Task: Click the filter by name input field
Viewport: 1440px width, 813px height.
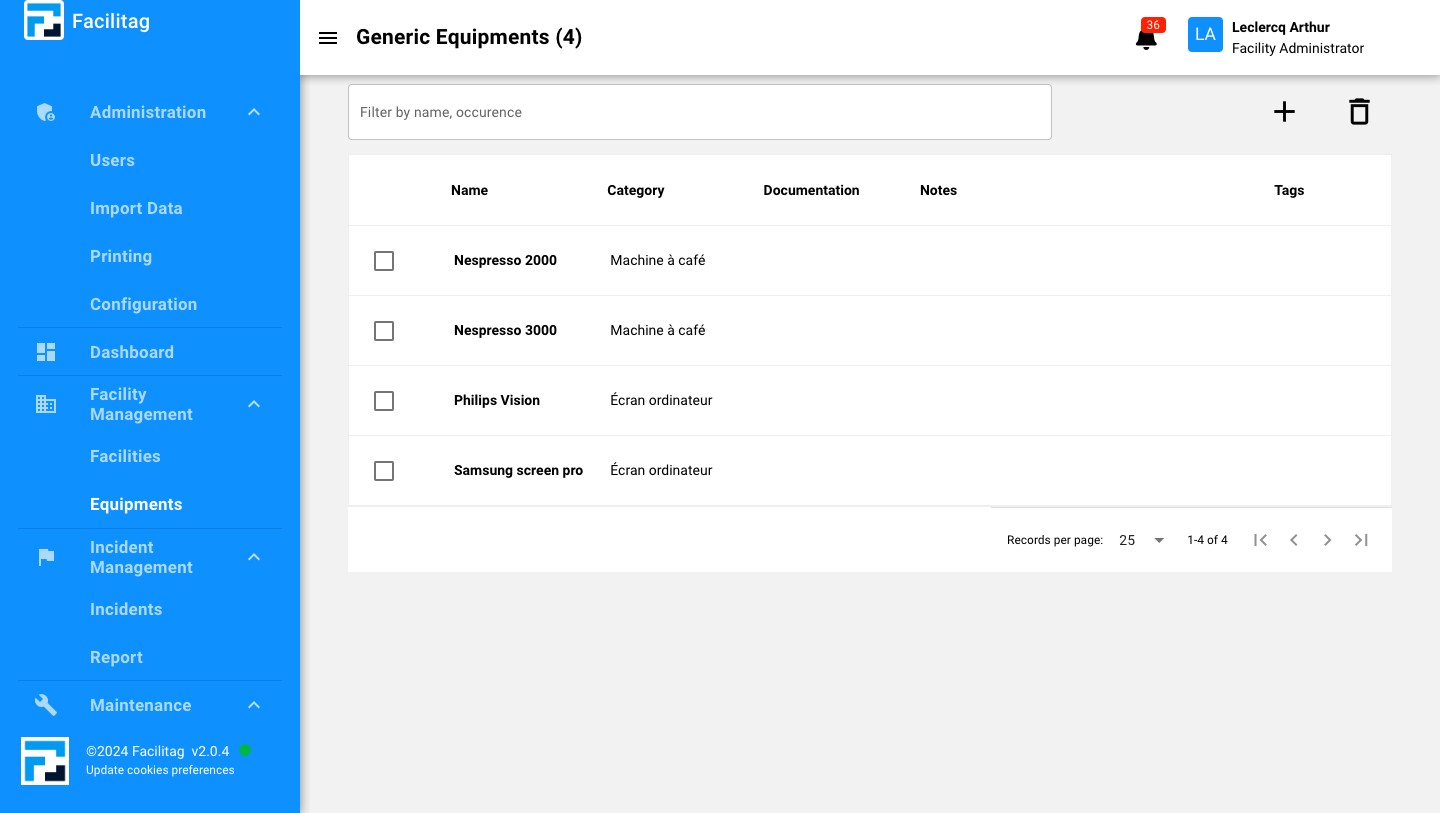Action: pyautogui.click(x=700, y=112)
